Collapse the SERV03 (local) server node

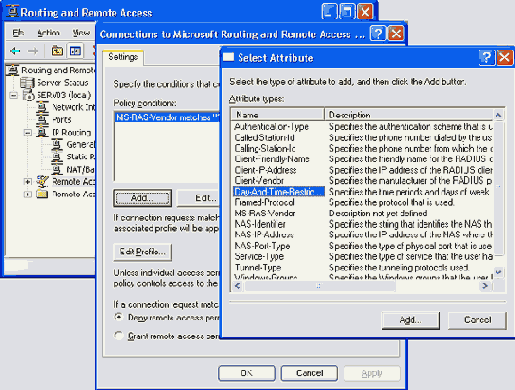13,96
